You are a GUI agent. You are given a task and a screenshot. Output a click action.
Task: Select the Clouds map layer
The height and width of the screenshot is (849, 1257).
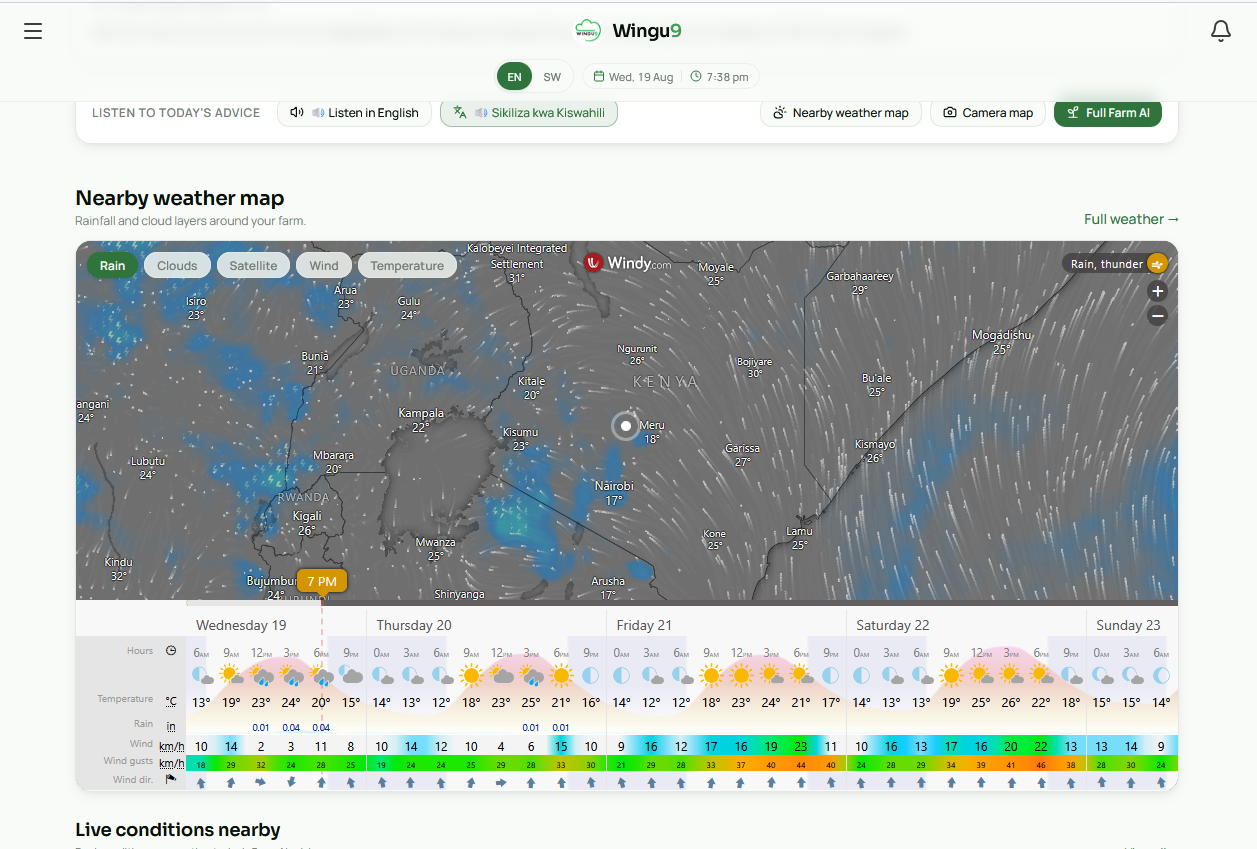pyautogui.click(x=177, y=265)
